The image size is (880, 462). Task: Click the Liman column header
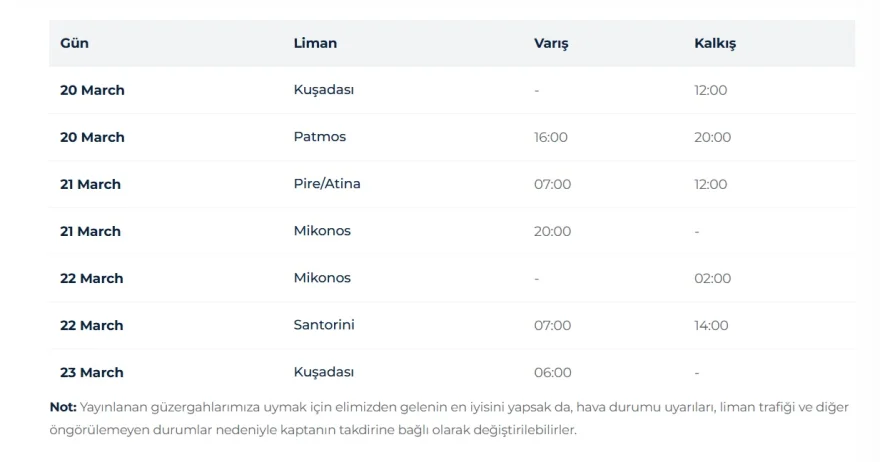[x=315, y=43]
